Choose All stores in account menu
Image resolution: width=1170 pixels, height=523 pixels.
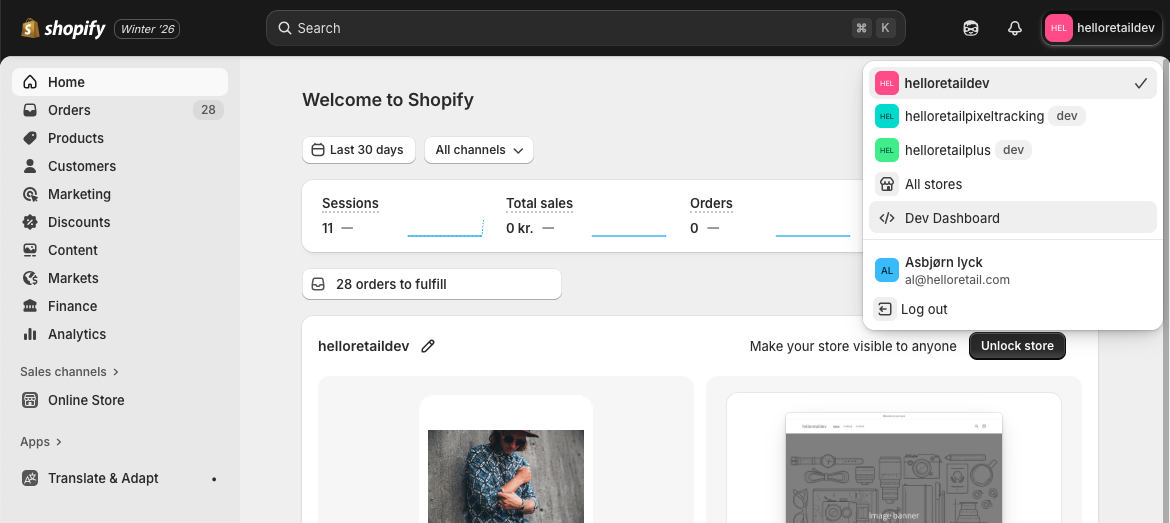click(932, 184)
